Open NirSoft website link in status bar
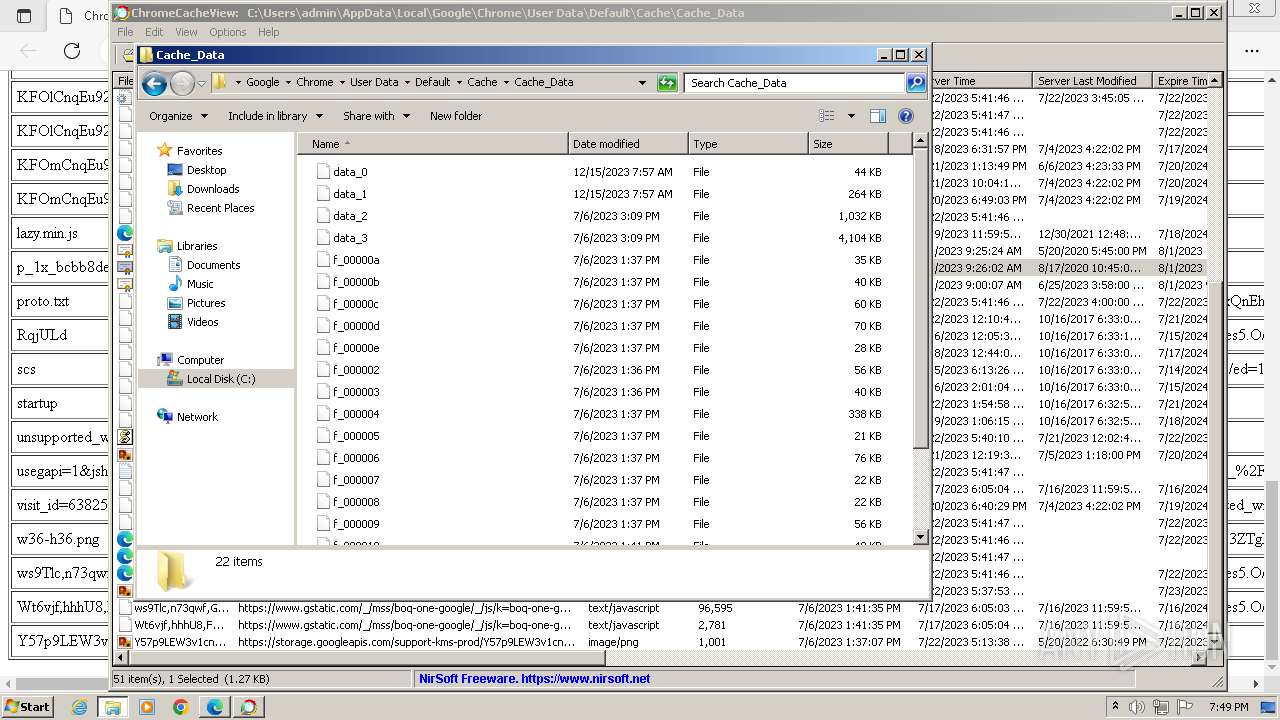The width and height of the screenshot is (1280, 720). click(x=535, y=678)
